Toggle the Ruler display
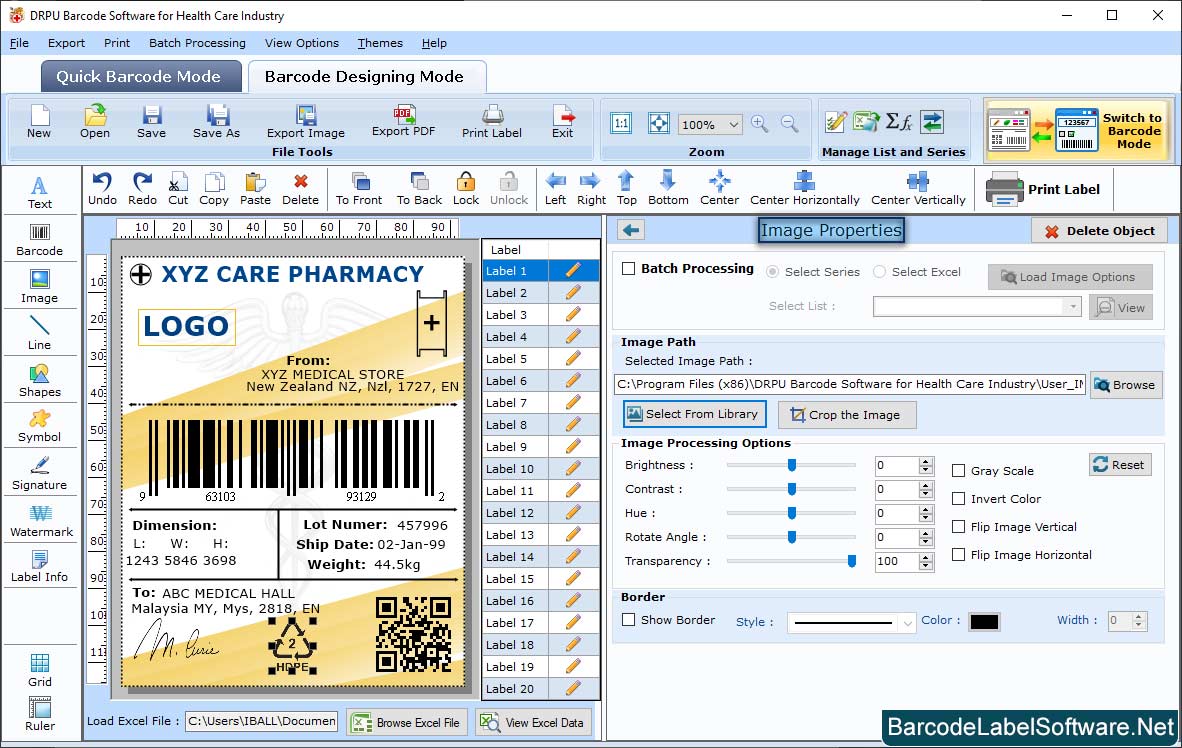Image resolution: width=1182 pixels, height=748 pixels. pos(39,714)
